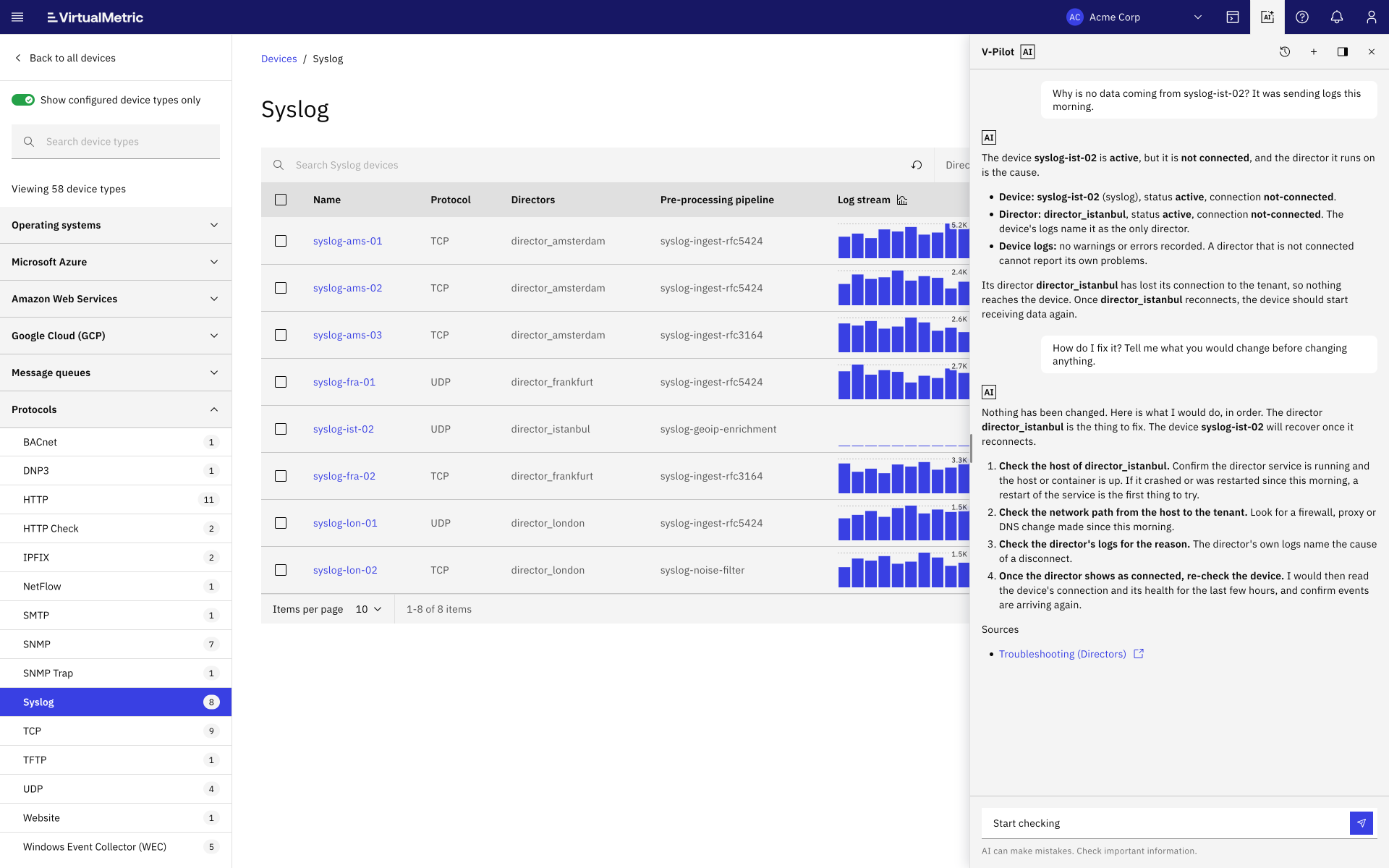Open the Items per page dropdown

[368, 609]
